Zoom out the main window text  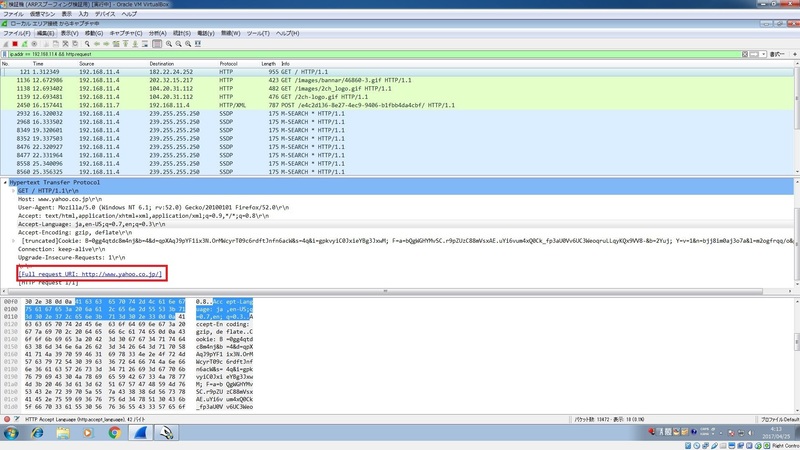click(x=179, y=44)
